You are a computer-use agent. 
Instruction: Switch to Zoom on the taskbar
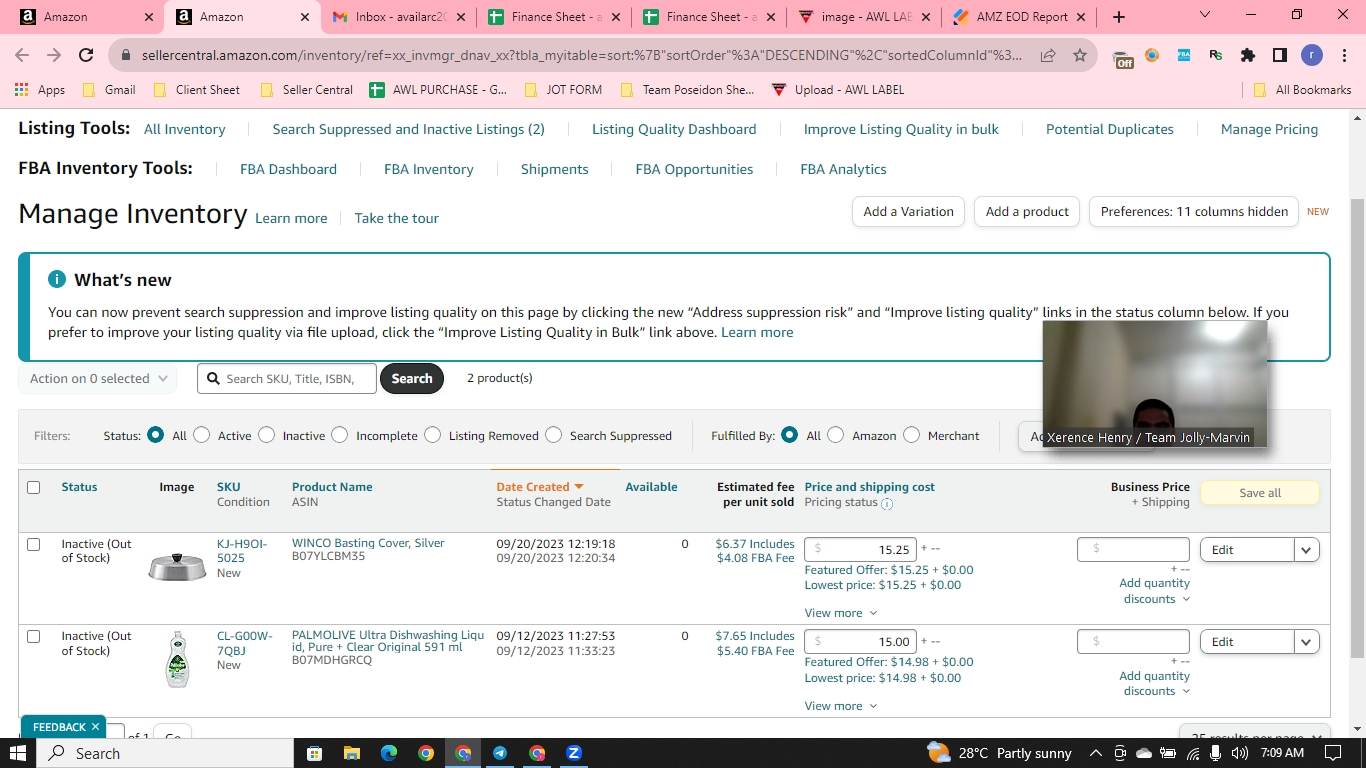[574, 753]
